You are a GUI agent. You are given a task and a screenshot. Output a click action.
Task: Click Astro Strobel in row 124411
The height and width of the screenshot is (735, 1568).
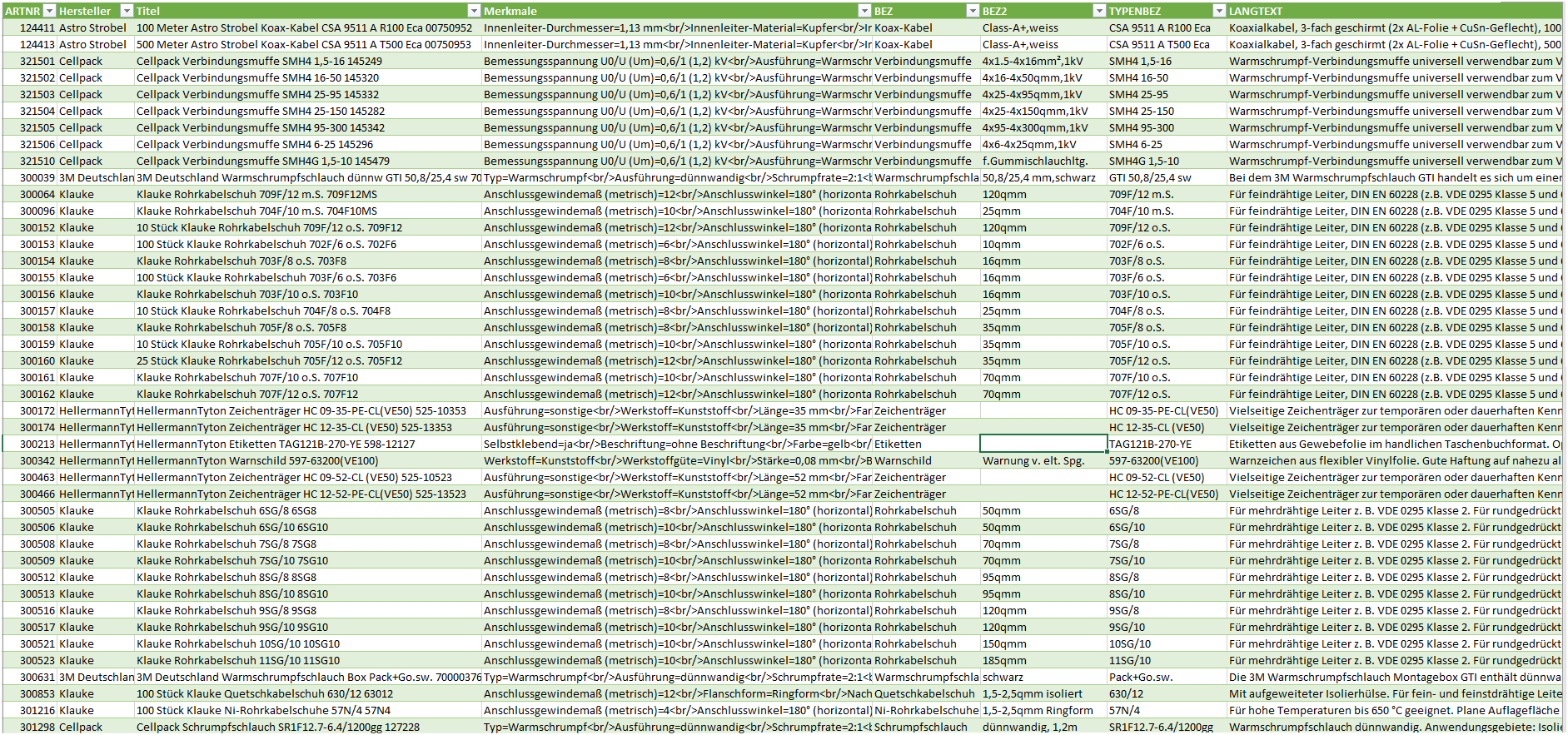pyautogui.click(x=96, y=27)
